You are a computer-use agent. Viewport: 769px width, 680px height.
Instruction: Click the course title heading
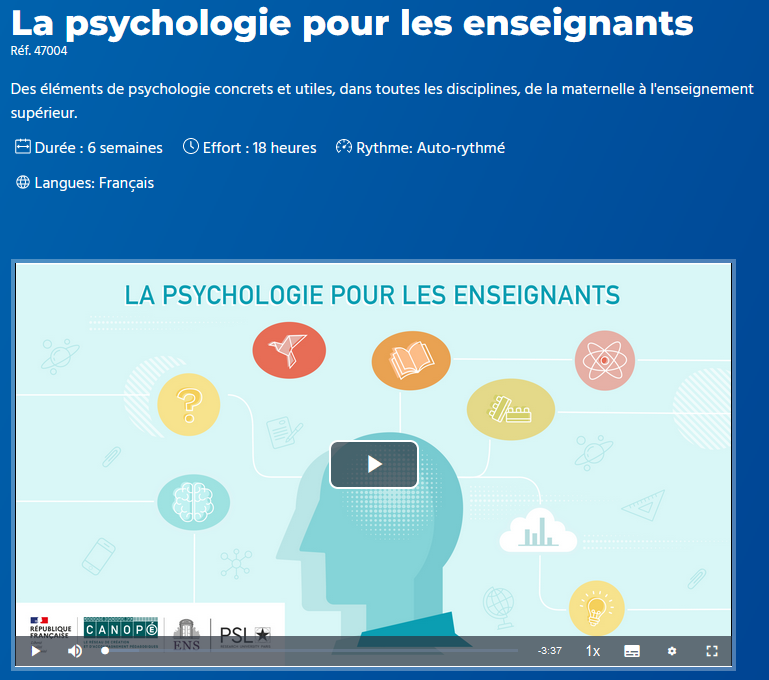tap(351, 22)
